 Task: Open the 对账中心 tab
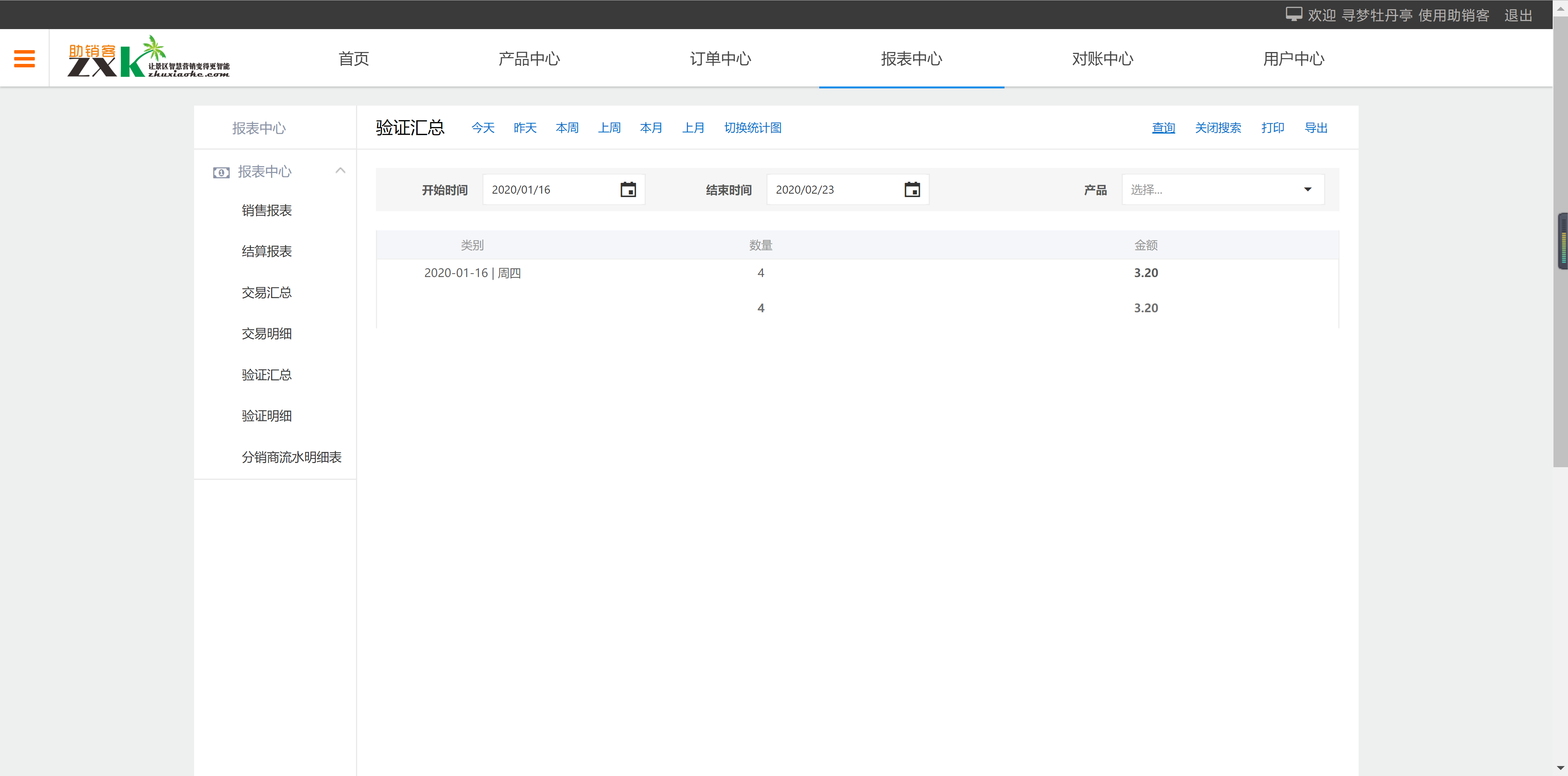pos(1102,59)
